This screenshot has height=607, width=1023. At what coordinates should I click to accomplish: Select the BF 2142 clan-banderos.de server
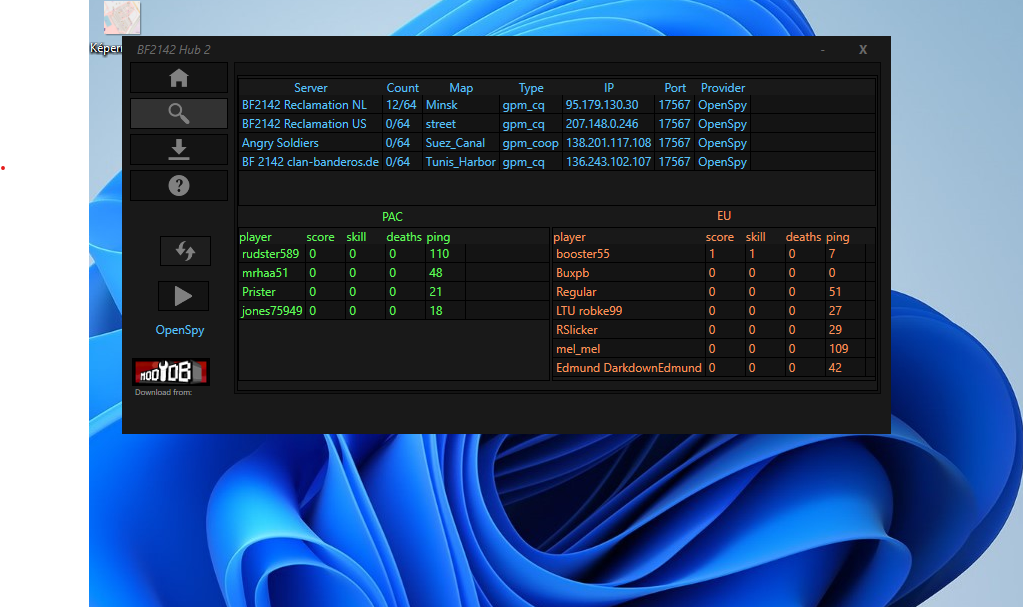tap(310, 161)
